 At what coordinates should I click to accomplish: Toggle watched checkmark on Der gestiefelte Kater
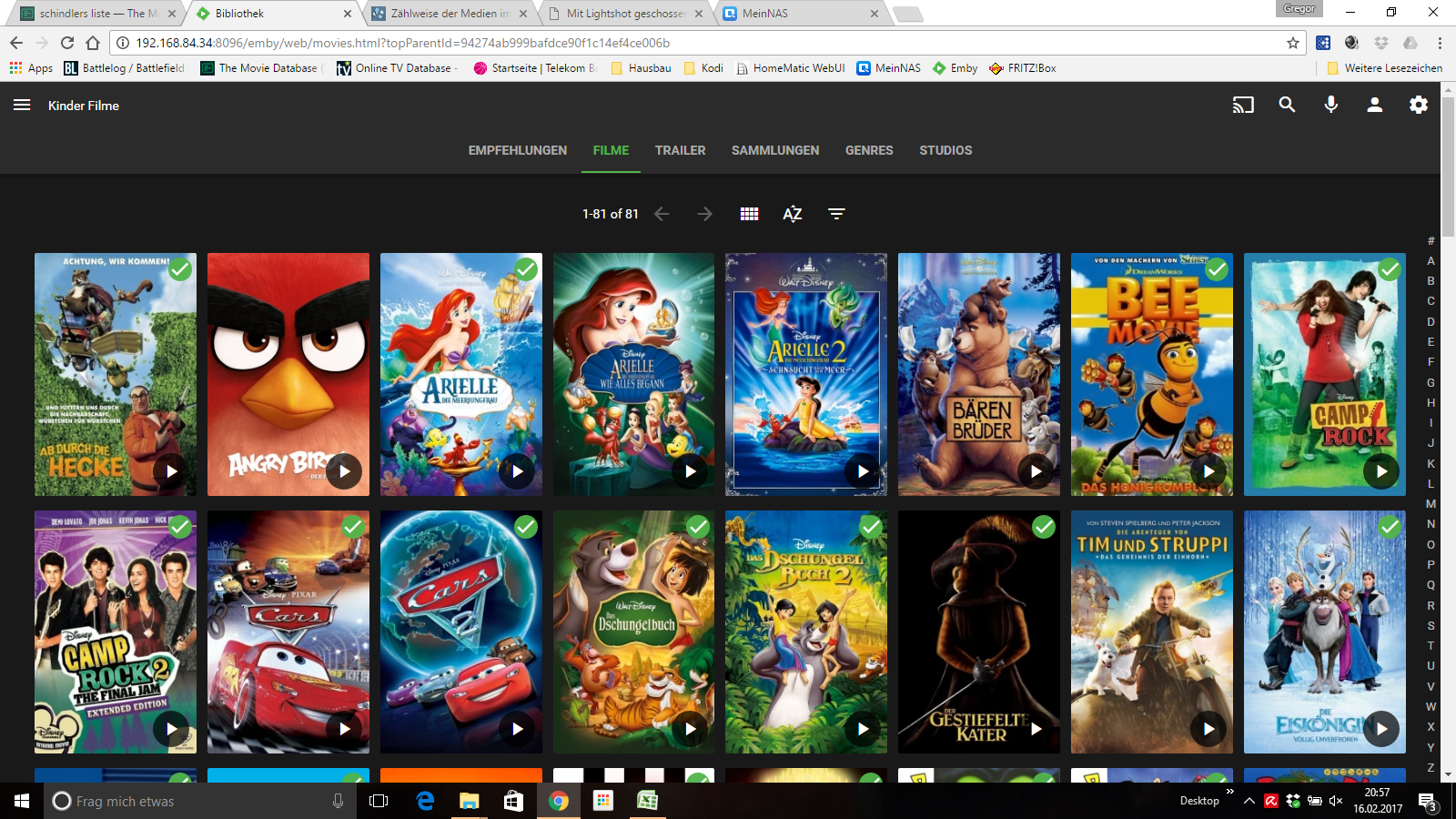(1044, 527)
